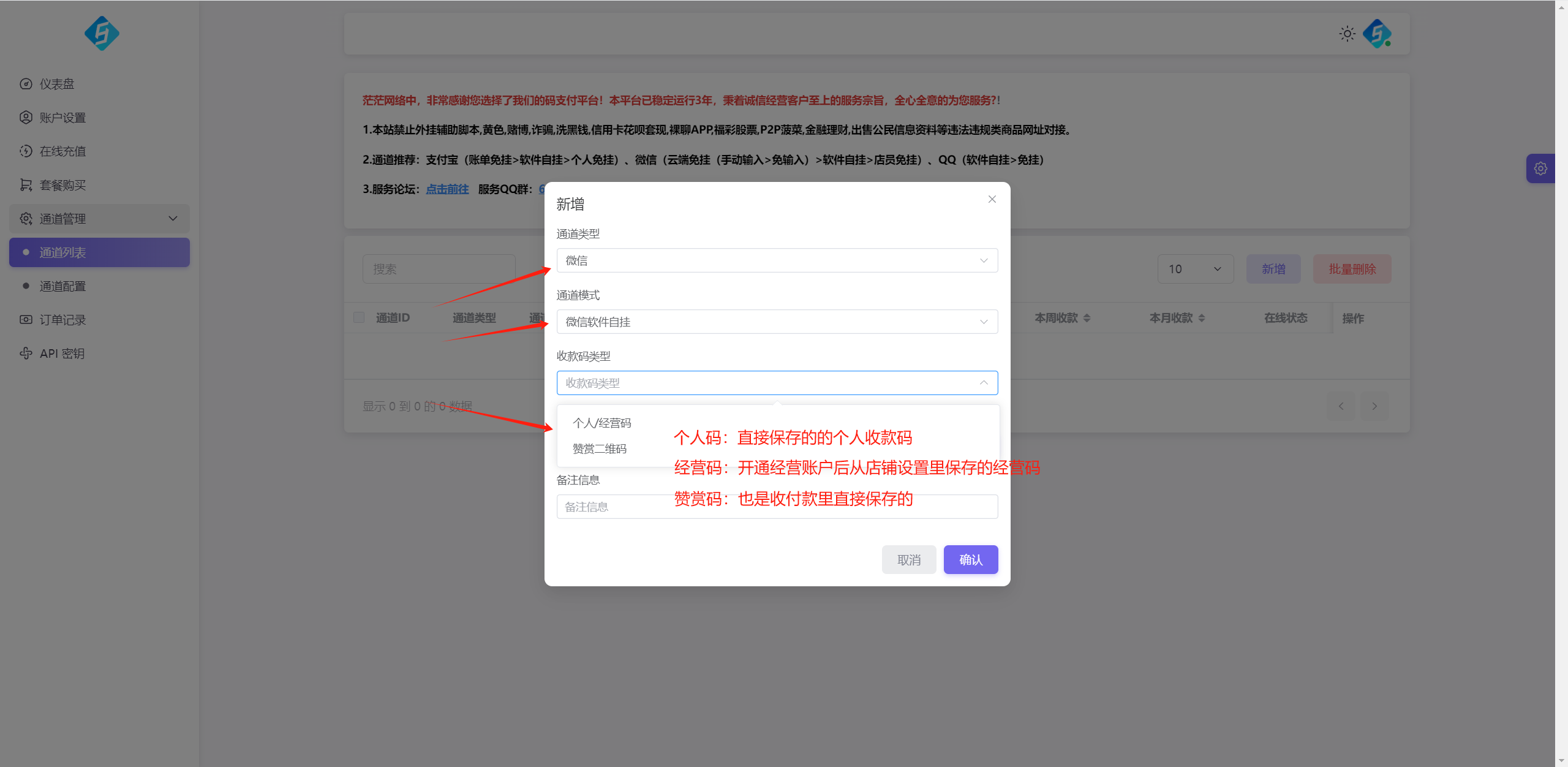Tick the select-all checkbox in table header
Image resolution: width=1568 pixels, height=767 pixels.
click(x=359, y=317)
